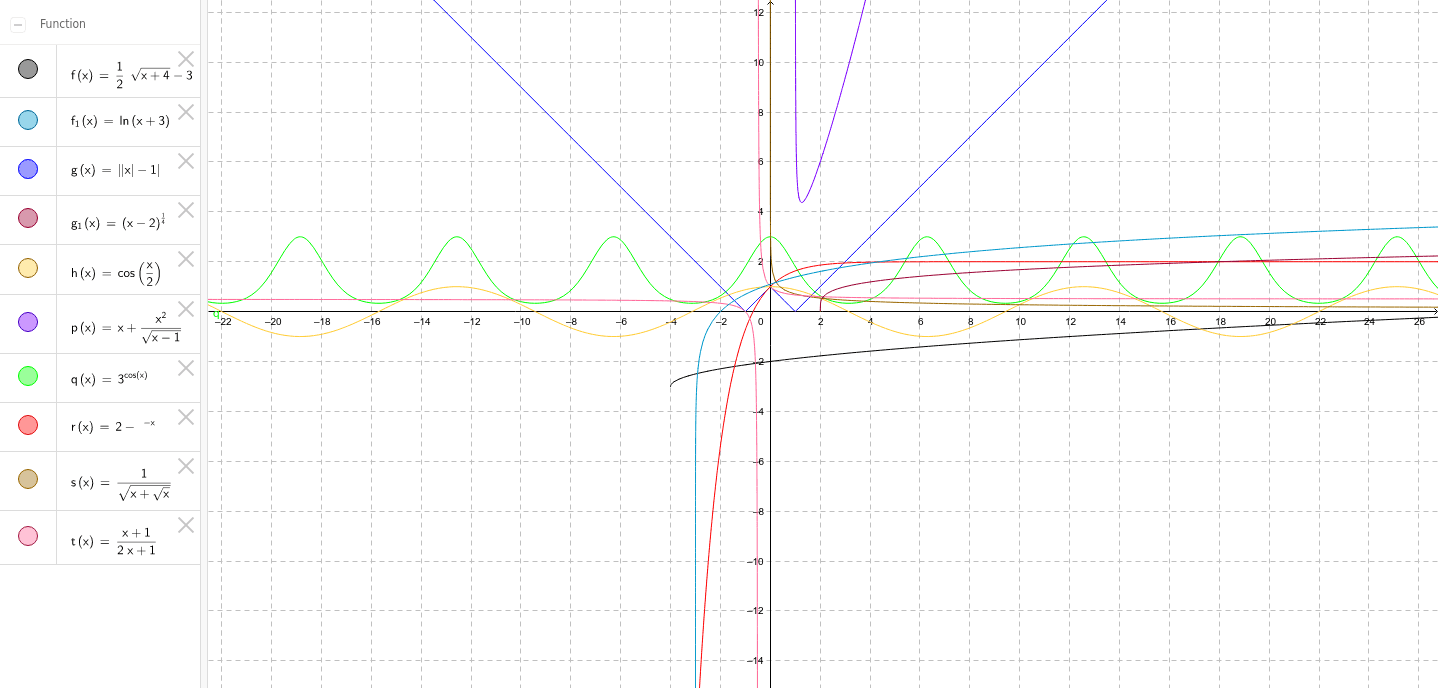Toggle the pink circle for t(x)
1440x690 pixels.
pos(28,536)
